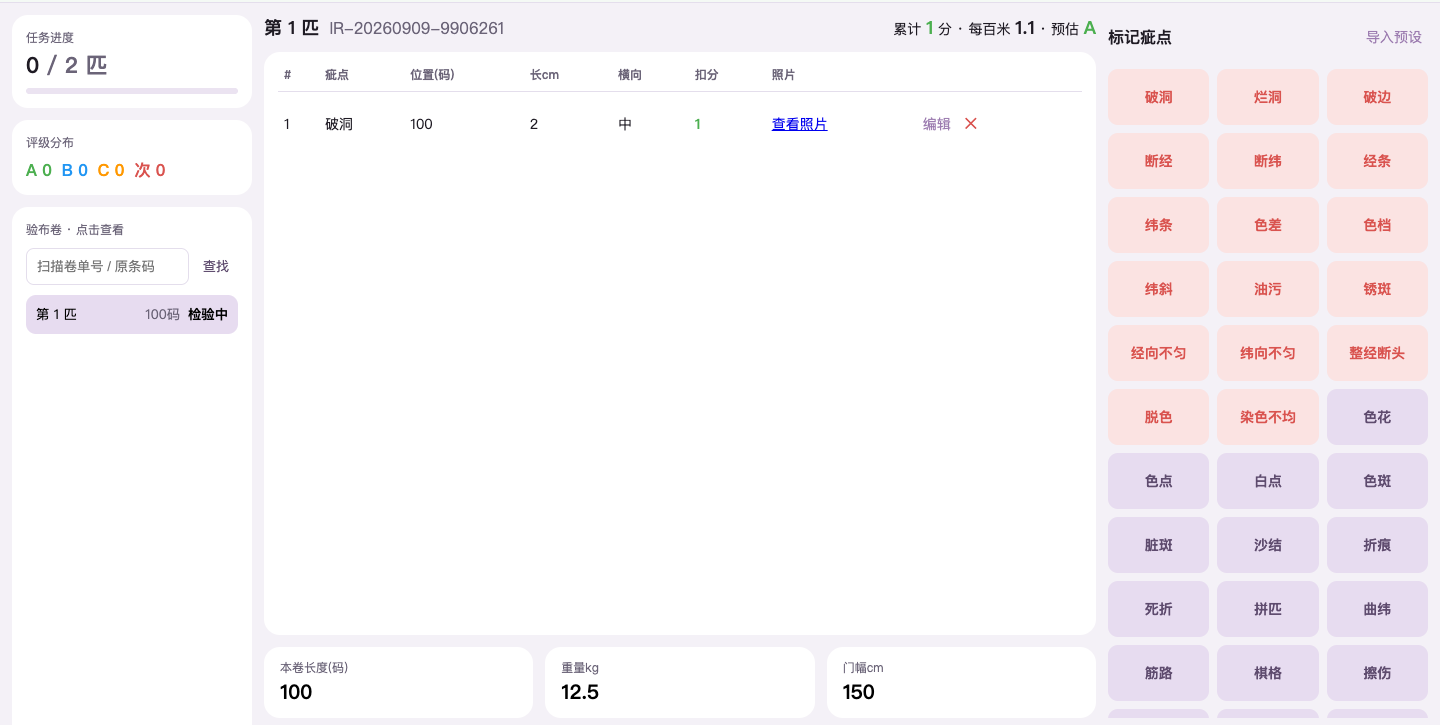This screenshot has width=1440, height=725.
Task: Mark a 锈斑 defect
Action: tap(1377, 289)
